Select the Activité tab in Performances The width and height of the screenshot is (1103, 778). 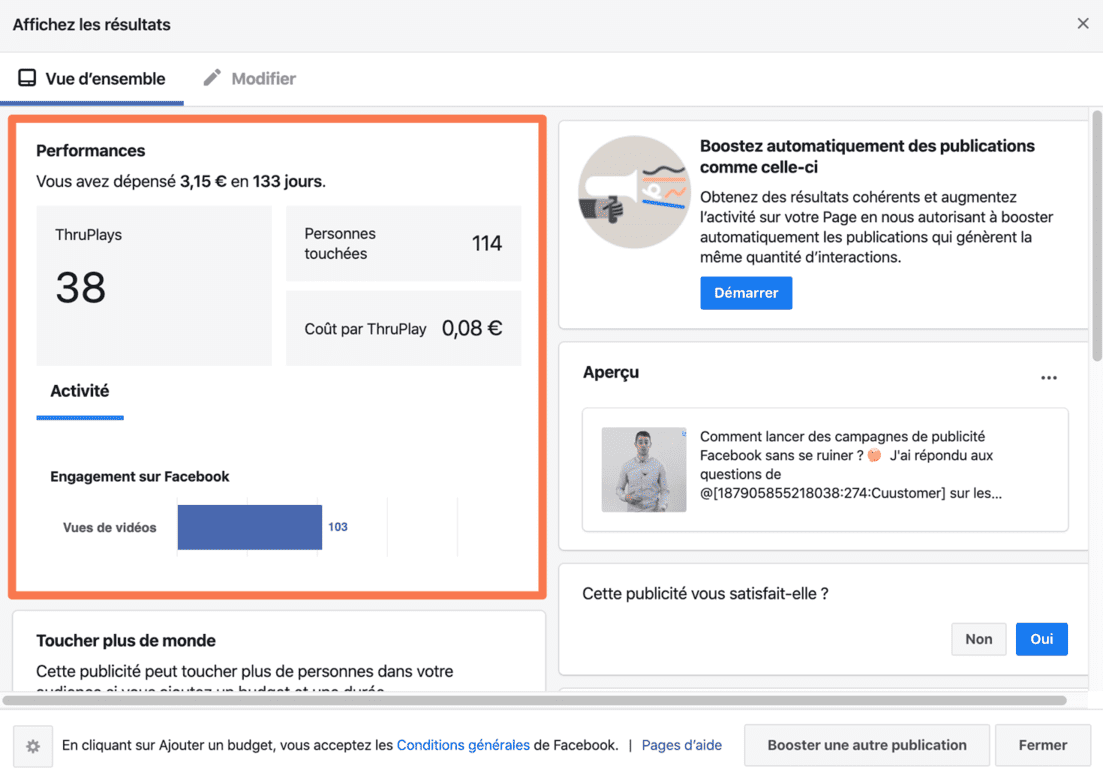tap(80, 392)
